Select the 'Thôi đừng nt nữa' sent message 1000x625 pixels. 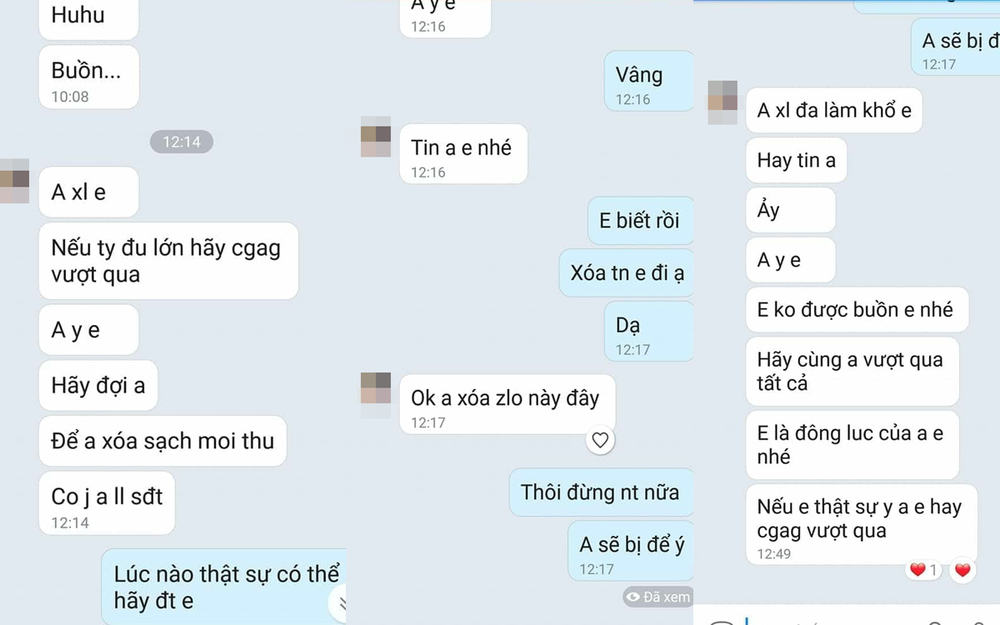coord(601,492)
